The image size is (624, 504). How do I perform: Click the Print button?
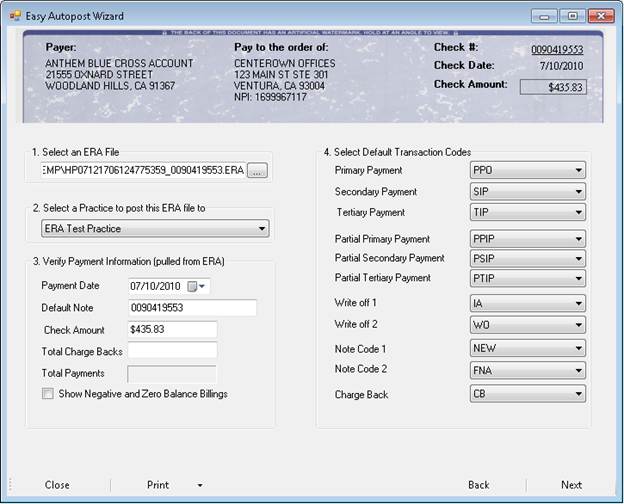coord(158,485)
